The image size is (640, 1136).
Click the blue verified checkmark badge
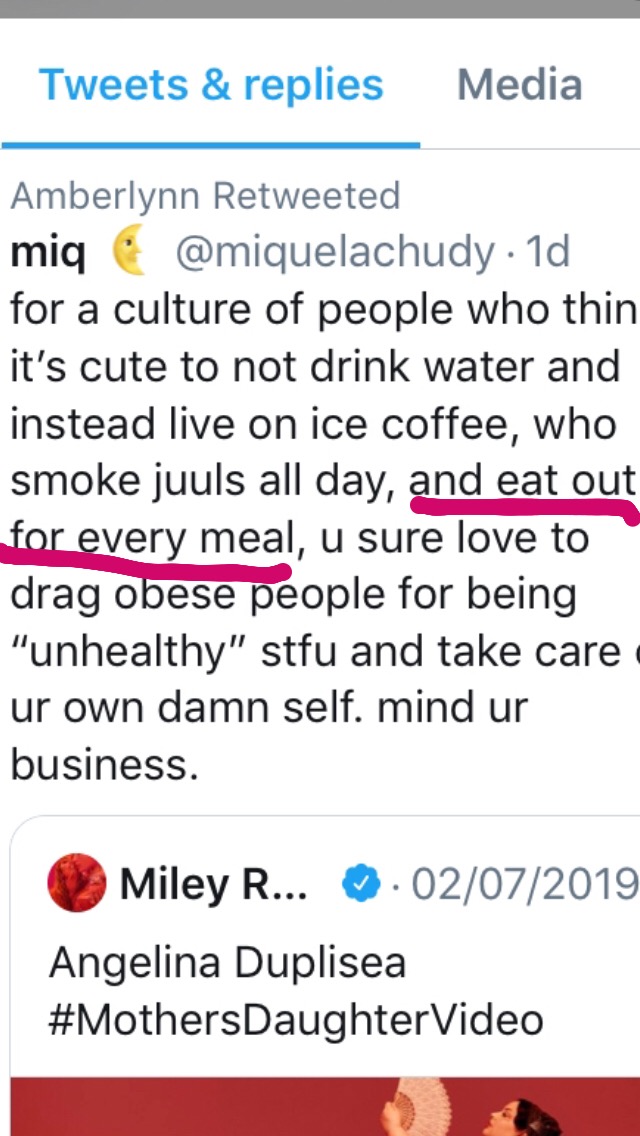point(361,884)
